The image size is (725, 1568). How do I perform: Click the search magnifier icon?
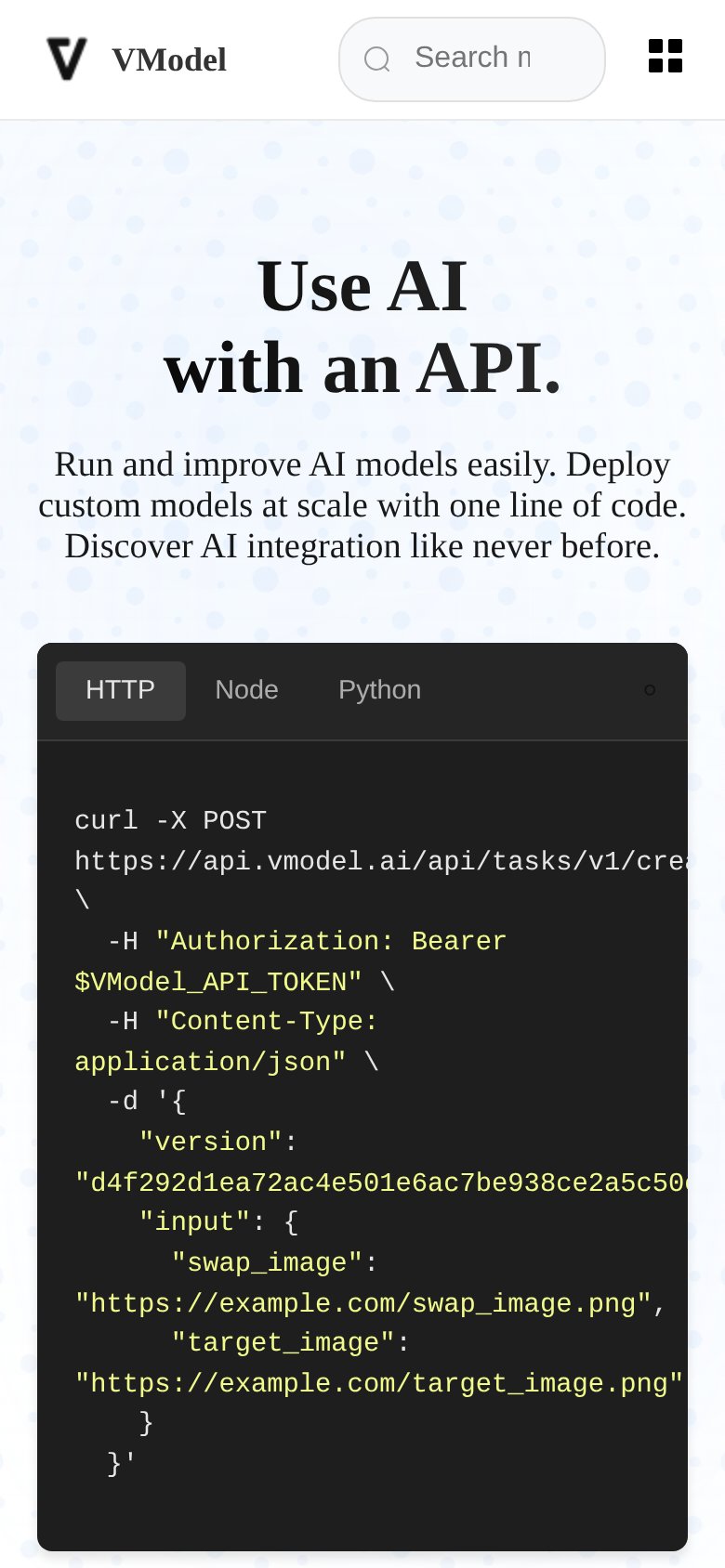(377, 59)
